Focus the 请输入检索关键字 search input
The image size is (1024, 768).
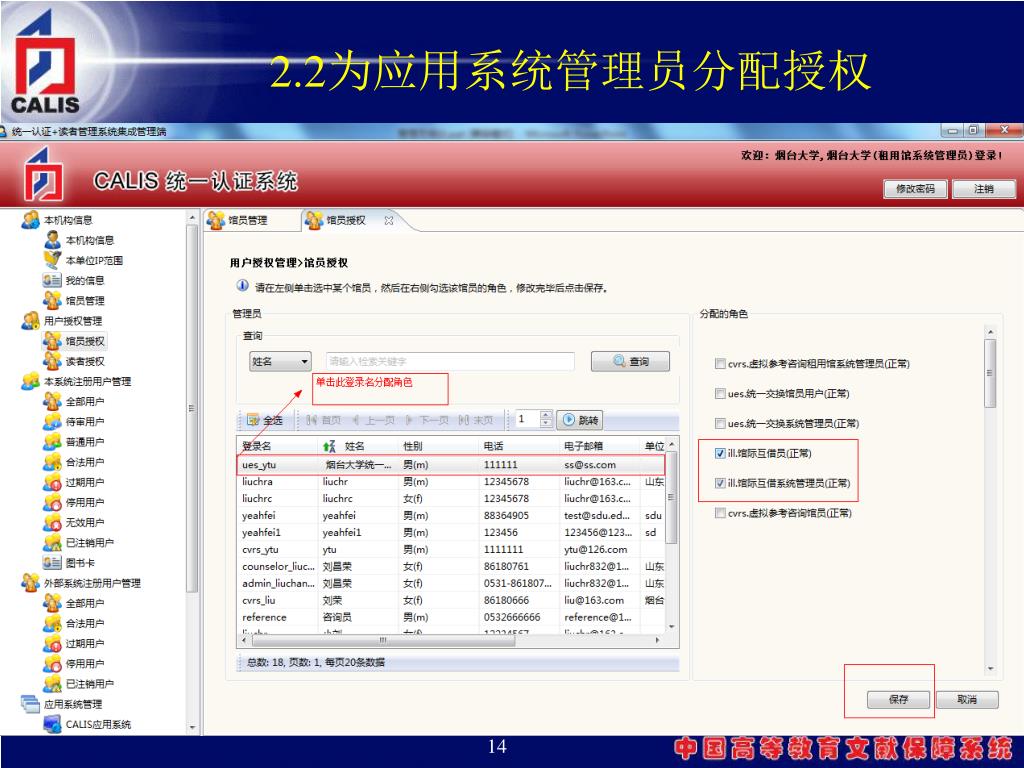(450, 361)
